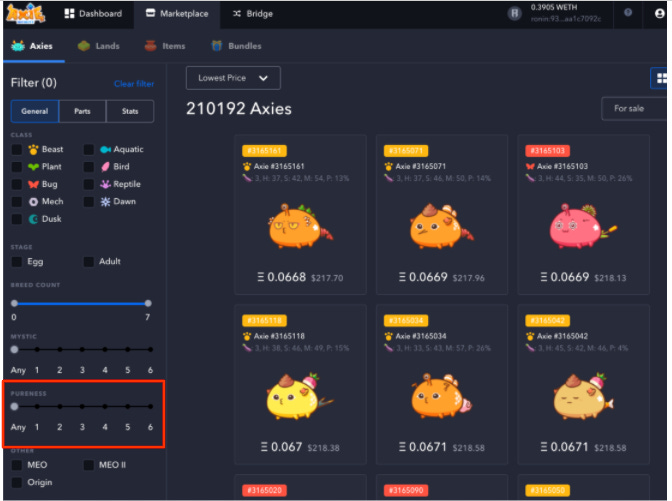Viewport: 672px width, 501px height.
Task: Click the Beast paw icon in filters
Action: coord(33,150)
